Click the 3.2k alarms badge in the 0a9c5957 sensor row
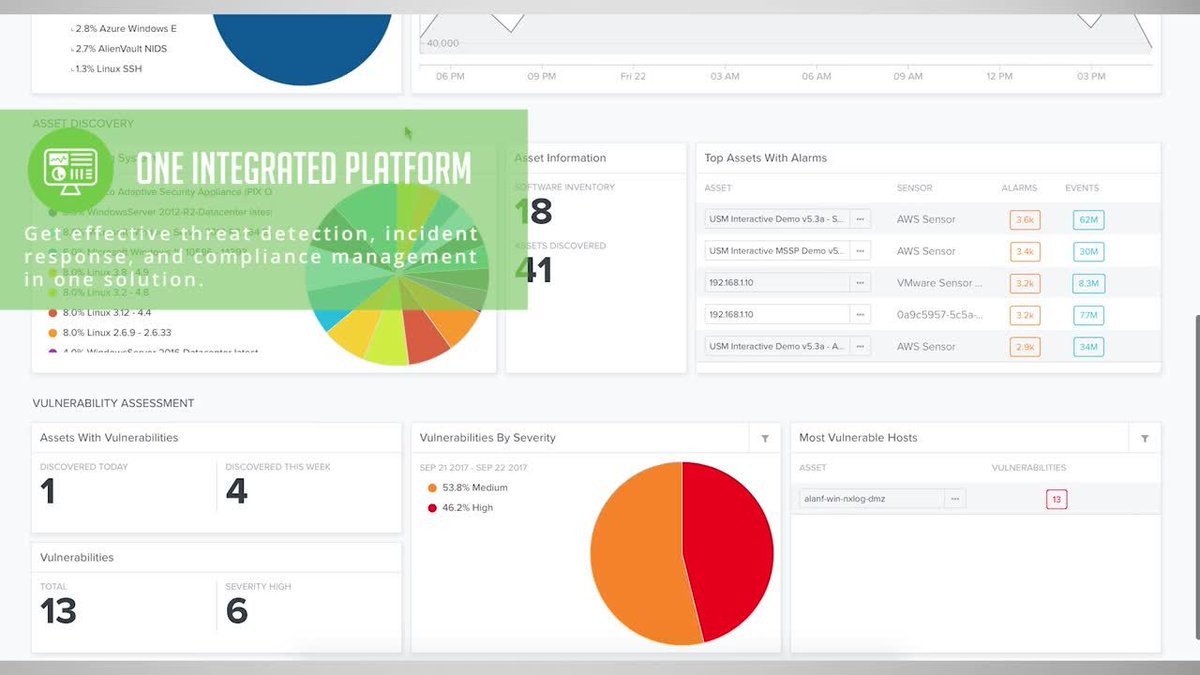 tap(1024, 315)
